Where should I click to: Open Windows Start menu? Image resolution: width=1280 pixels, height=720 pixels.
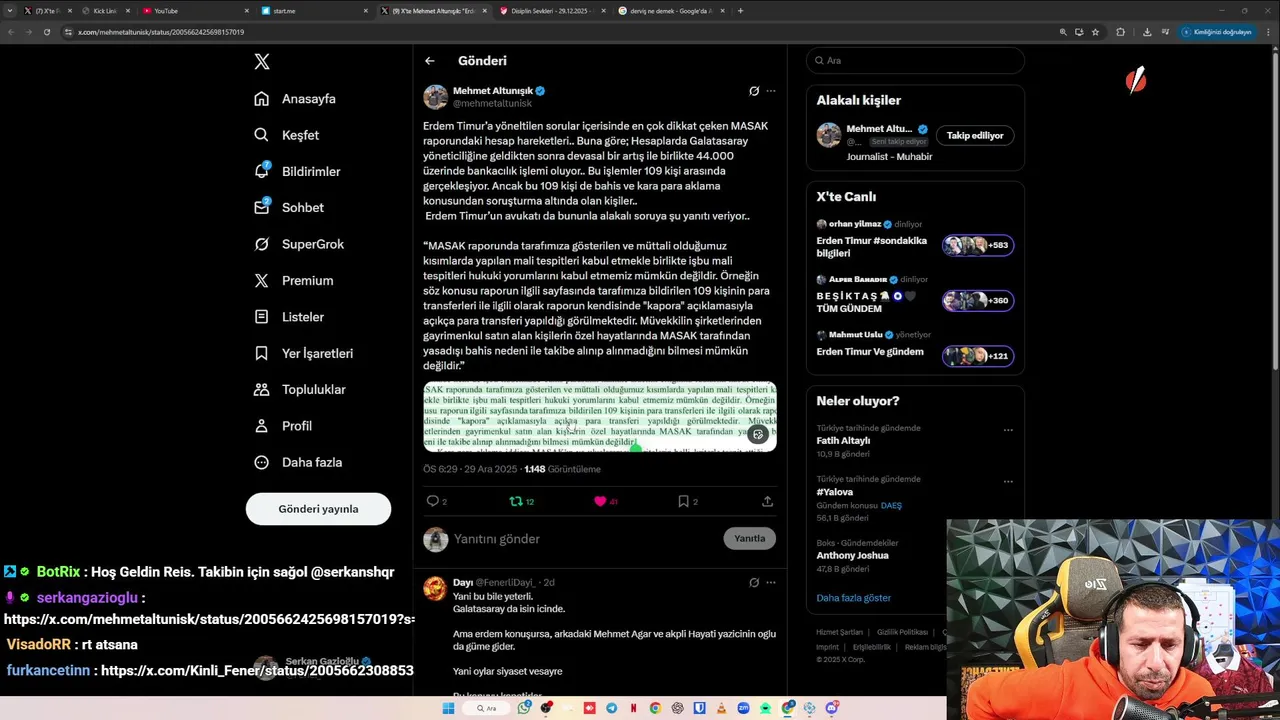click(448, 708)
